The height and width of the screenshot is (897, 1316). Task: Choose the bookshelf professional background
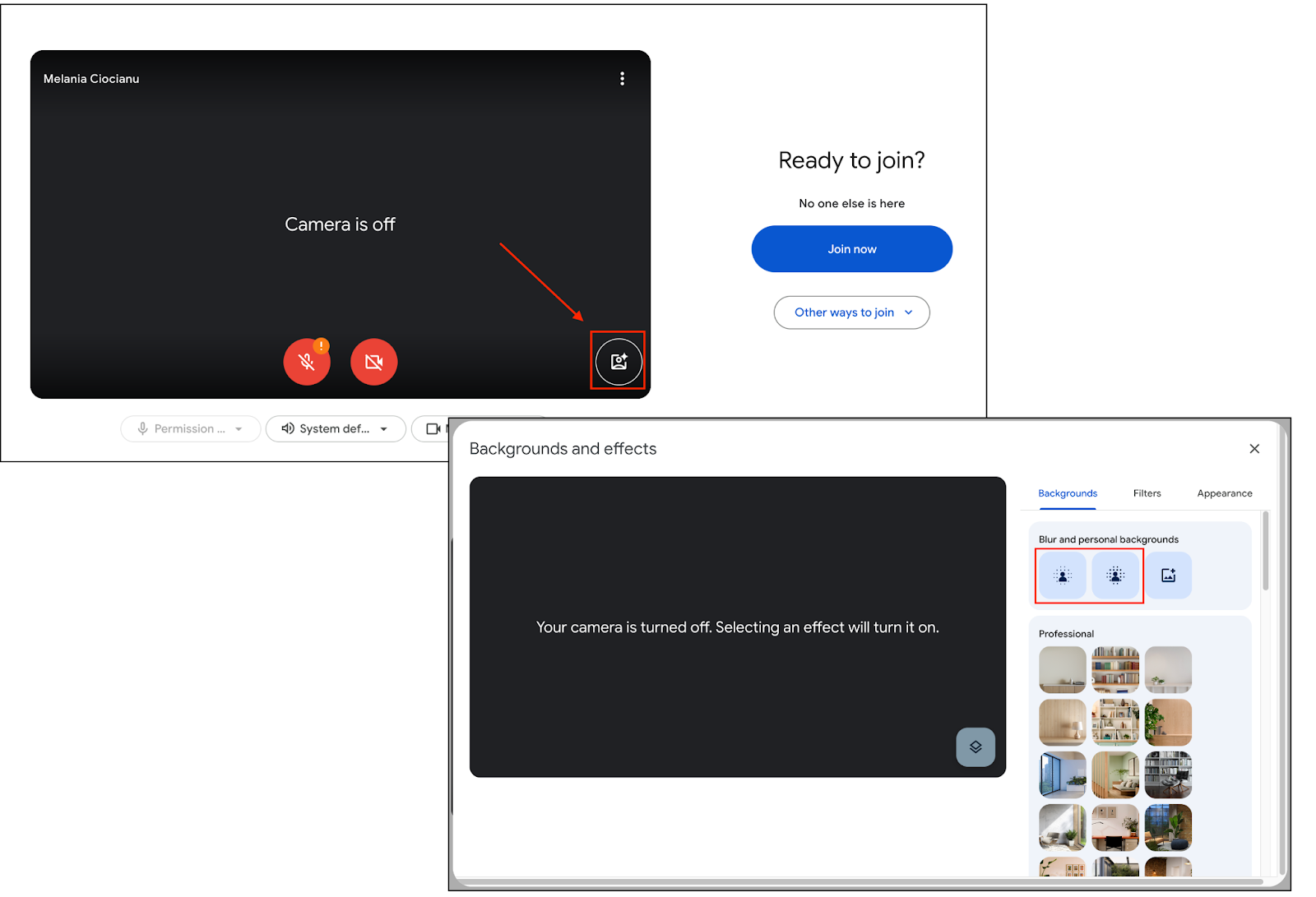pyautogui.click(x=1115, y=669)
